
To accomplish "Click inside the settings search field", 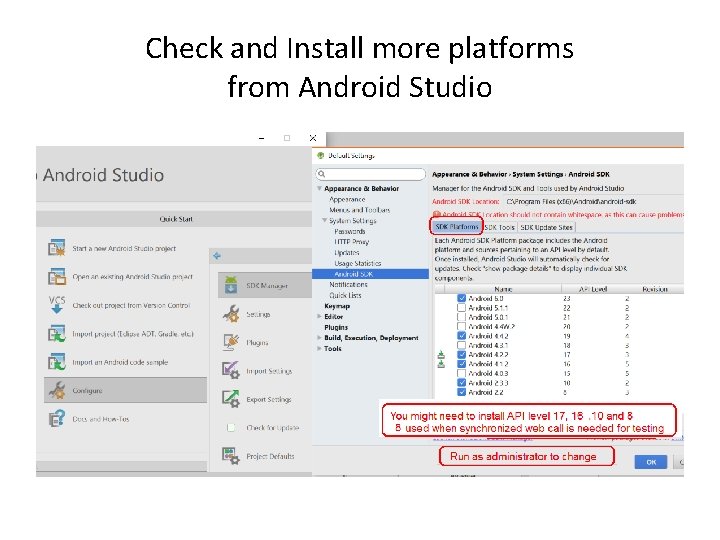I will coord(371,174).
